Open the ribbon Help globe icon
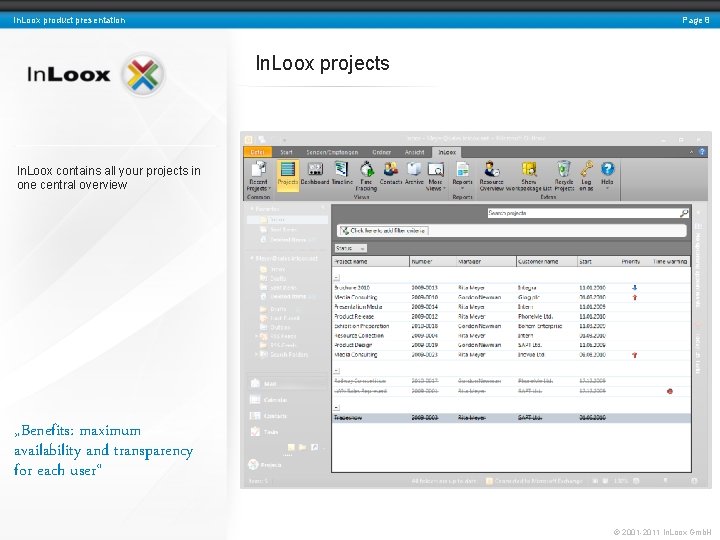Screen dimensions: 720x540 (607, 175)
